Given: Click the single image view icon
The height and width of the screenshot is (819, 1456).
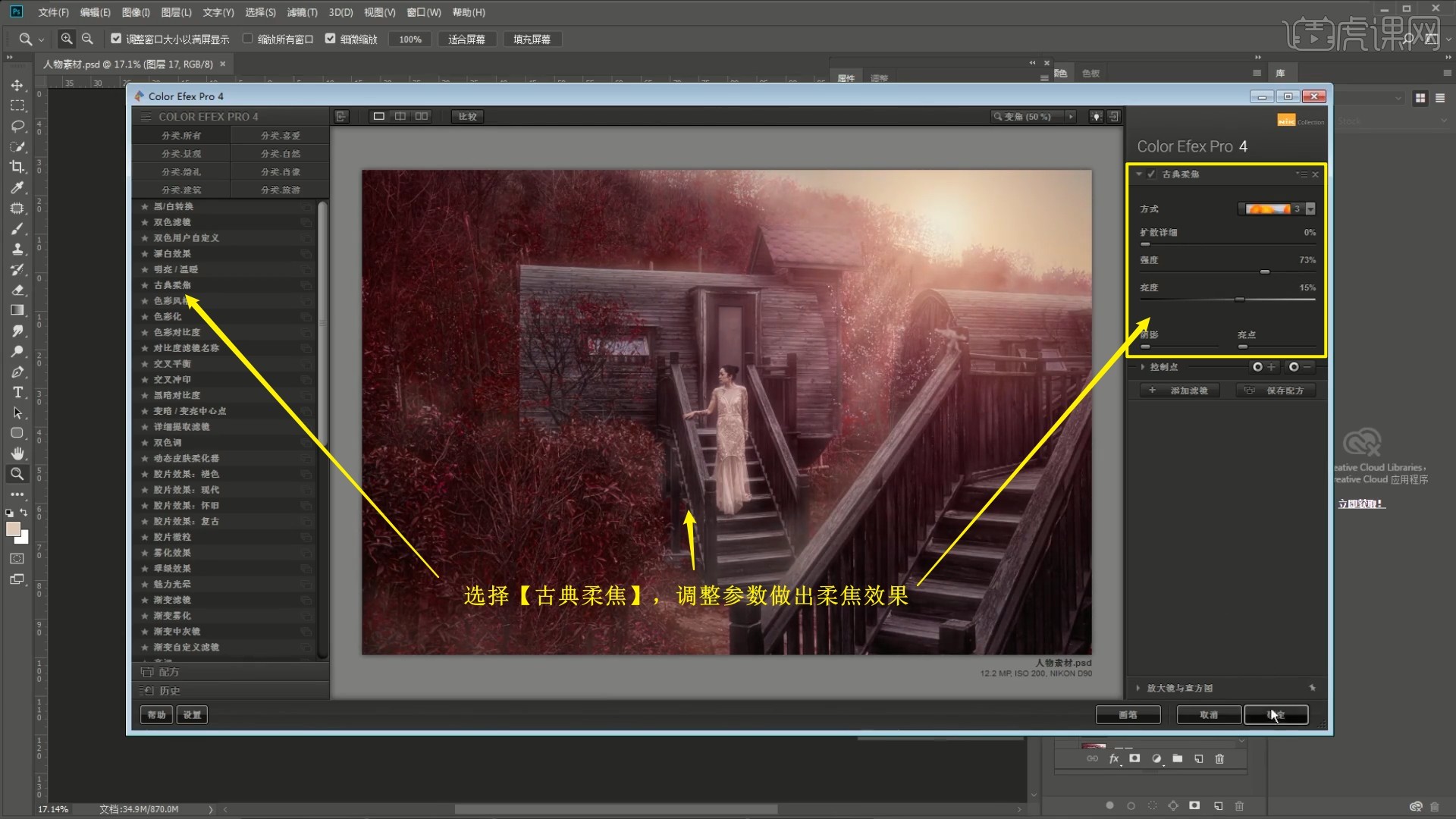Looking at the screenshot, I should 378,116.
